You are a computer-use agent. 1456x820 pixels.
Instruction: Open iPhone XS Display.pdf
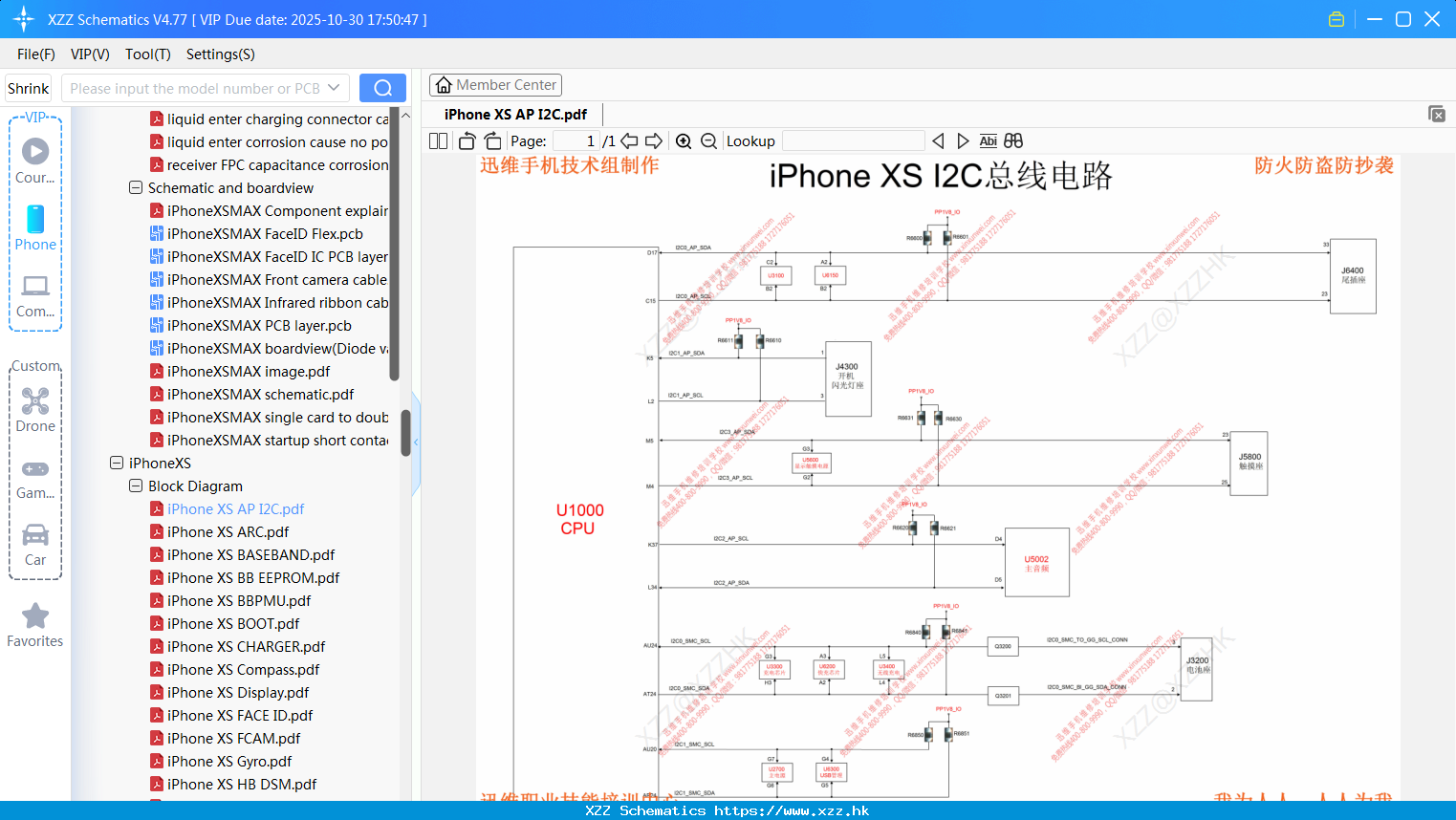pyautogui.click(x=238, y=693)
